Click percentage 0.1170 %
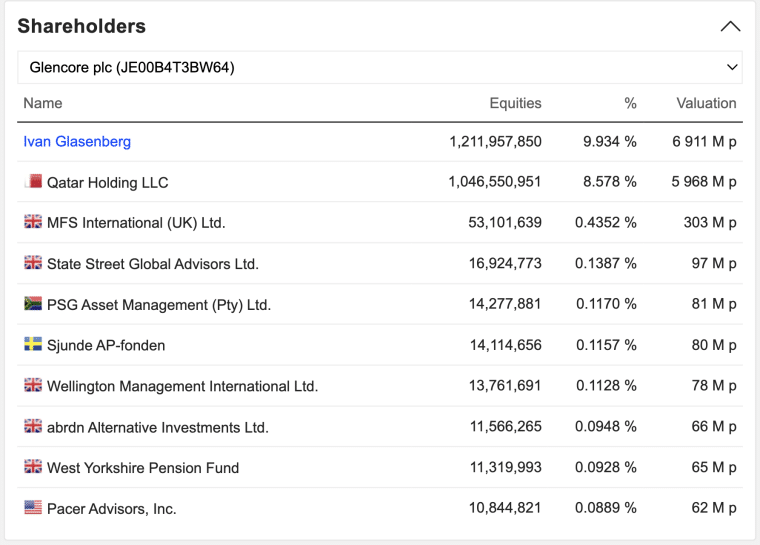The height and width of the screenshot is (545, 760). pos(606,304)
